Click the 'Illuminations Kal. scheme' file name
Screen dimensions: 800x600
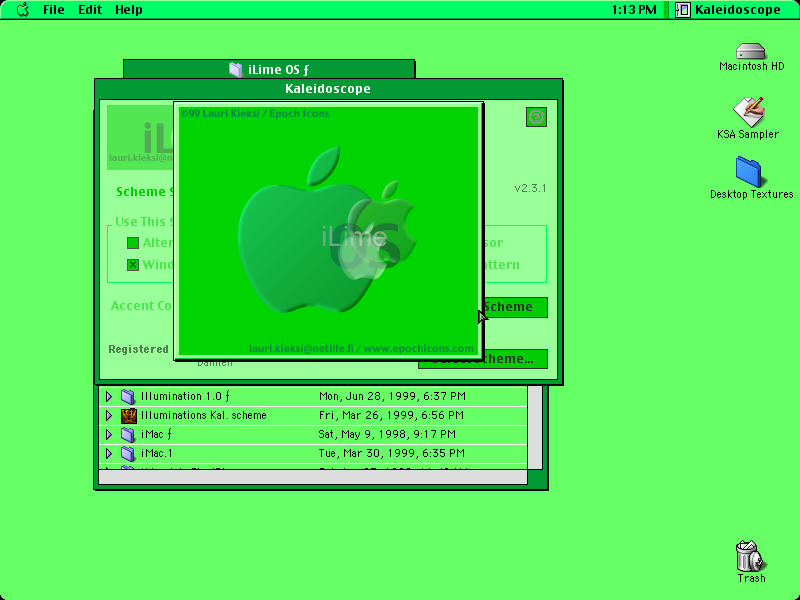(204, 415)
